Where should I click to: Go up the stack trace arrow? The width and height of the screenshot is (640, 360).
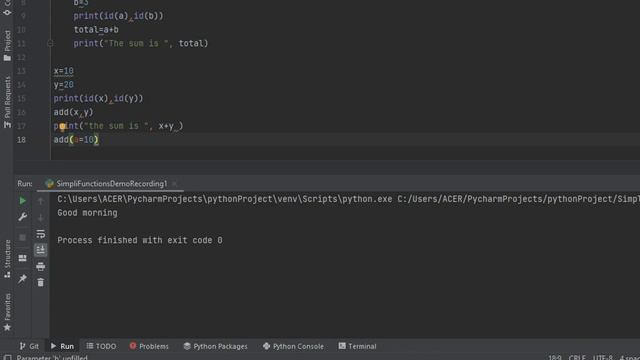coord(40,200)
